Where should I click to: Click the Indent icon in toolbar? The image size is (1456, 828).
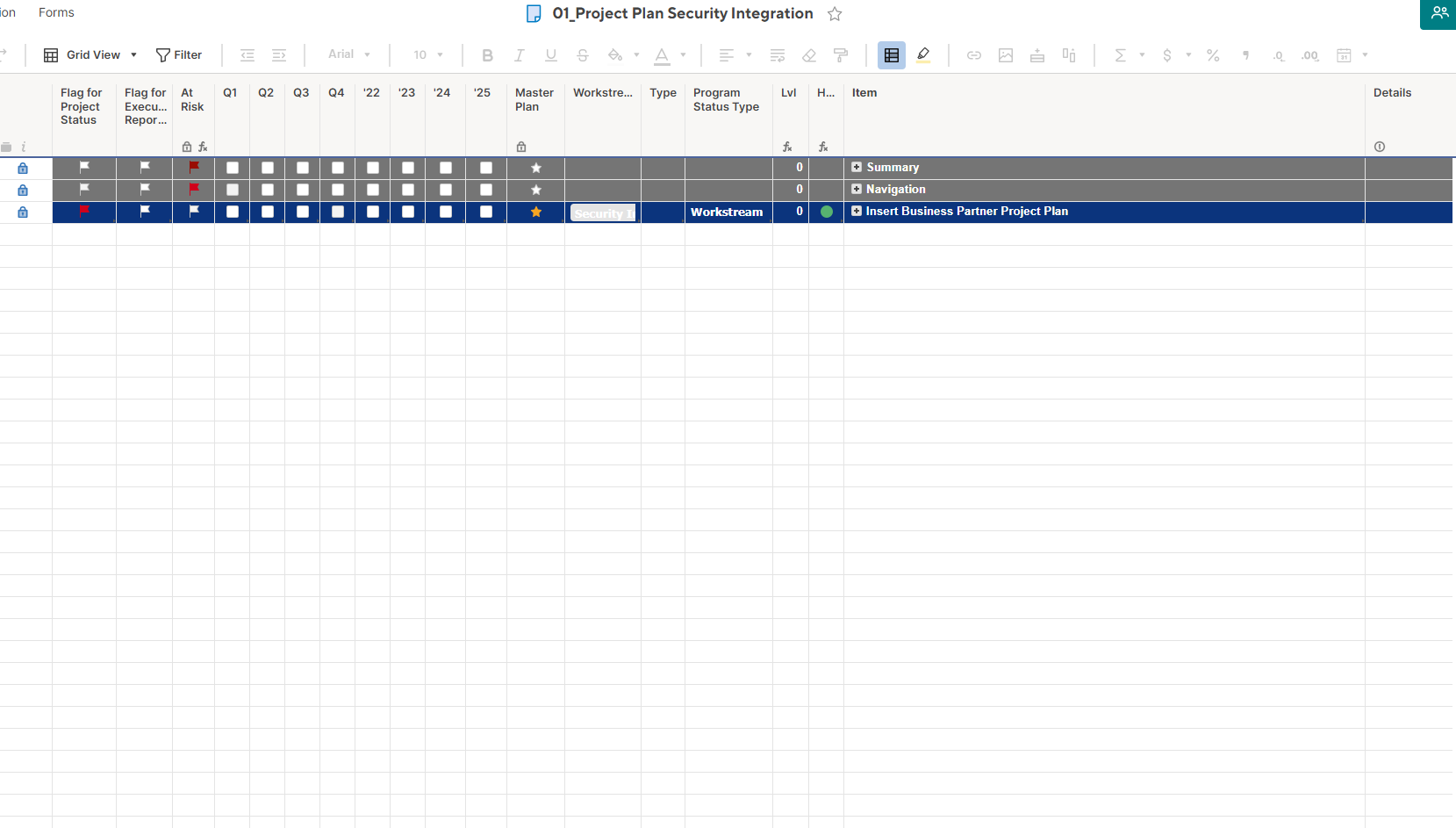pos(279,55)
